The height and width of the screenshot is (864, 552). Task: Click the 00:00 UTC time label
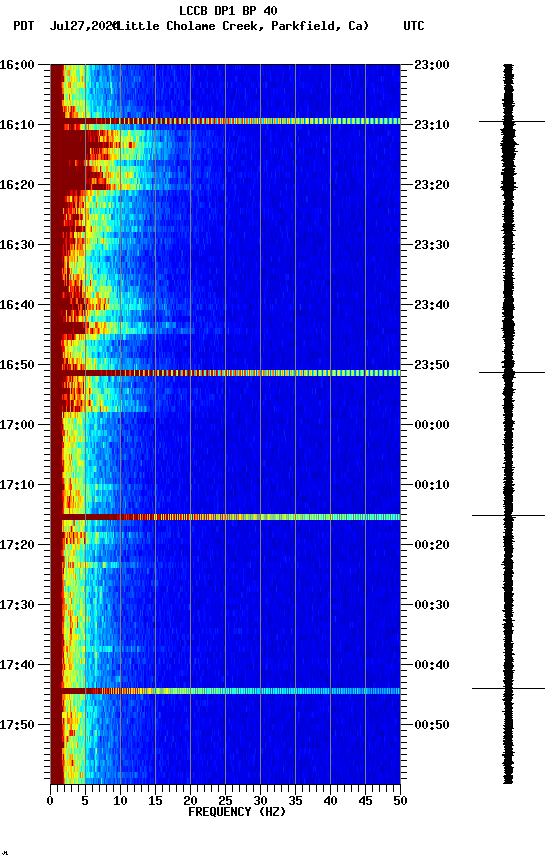click(432, 425)
